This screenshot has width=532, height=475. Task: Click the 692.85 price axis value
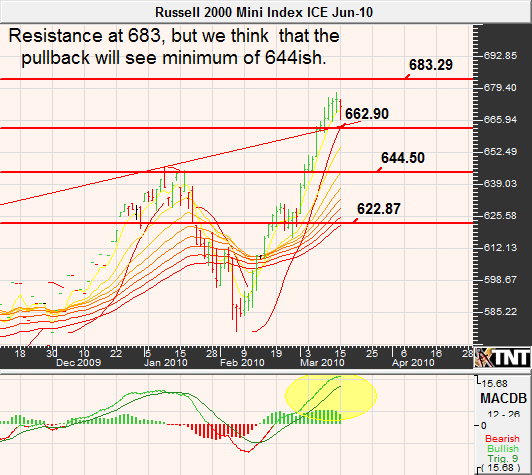click(x=500, y=56)
